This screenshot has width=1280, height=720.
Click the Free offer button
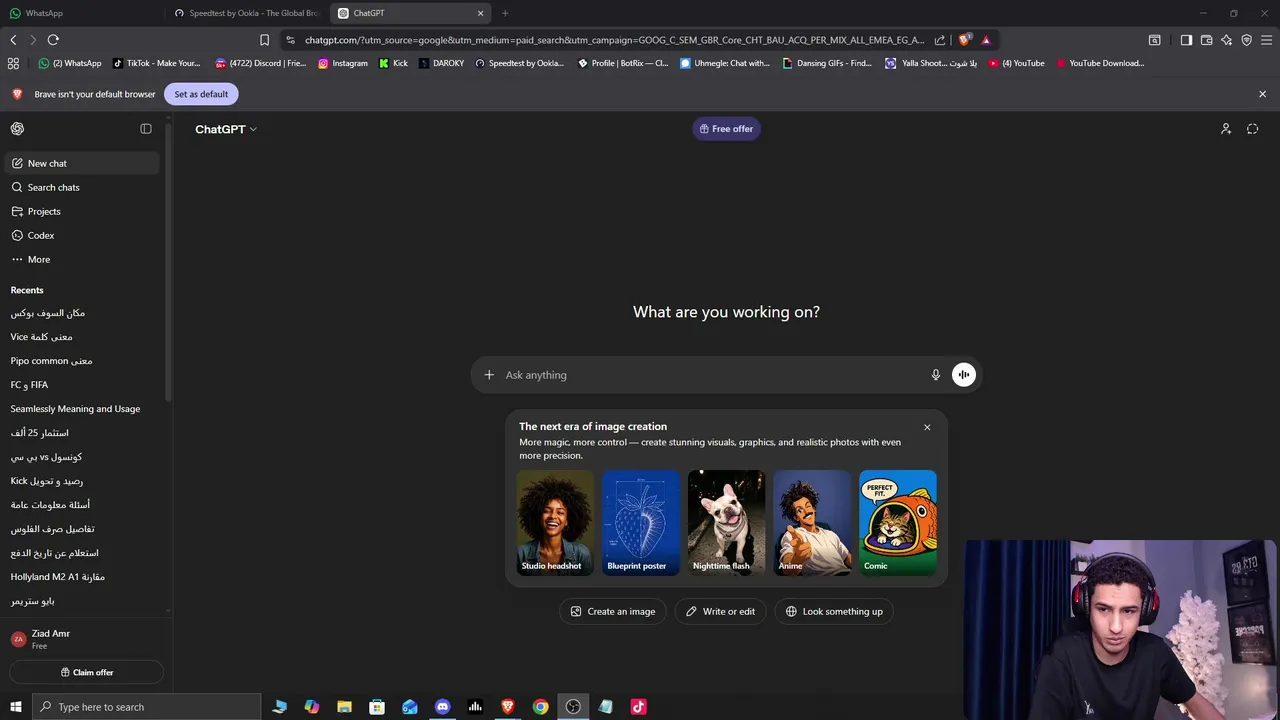726,129
